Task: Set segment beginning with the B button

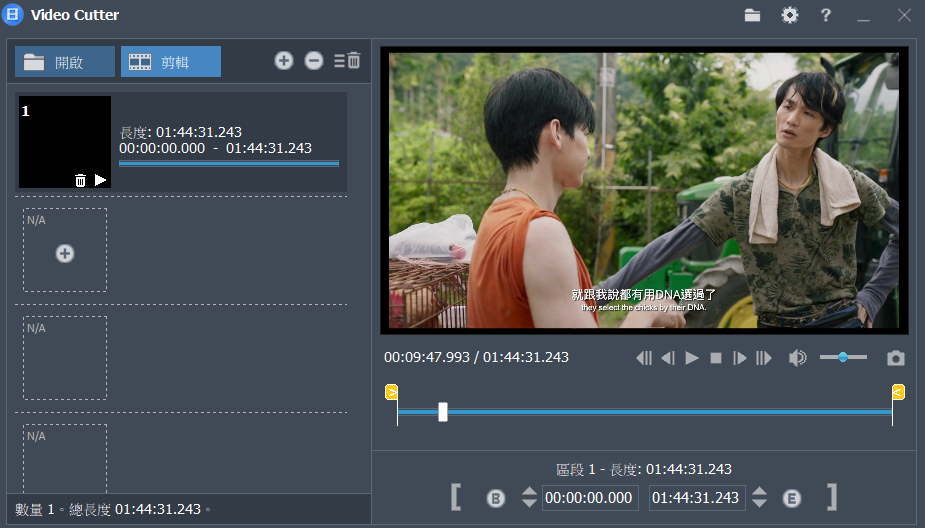Action: click(496, 498)
